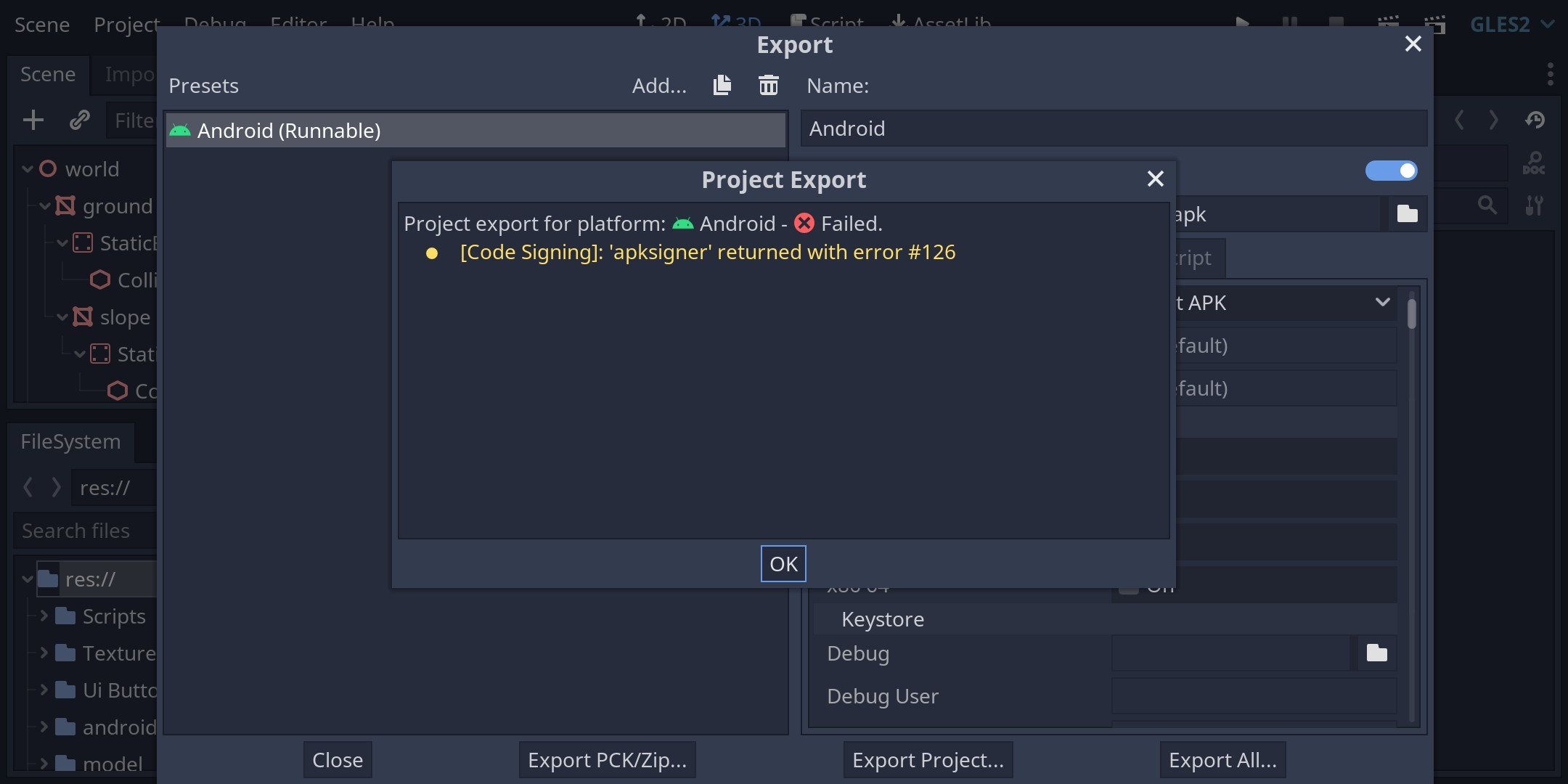Viewport: 1568px width, 784px height.
Task: Go forward in FileSystem history
Action: pos(56,487)
